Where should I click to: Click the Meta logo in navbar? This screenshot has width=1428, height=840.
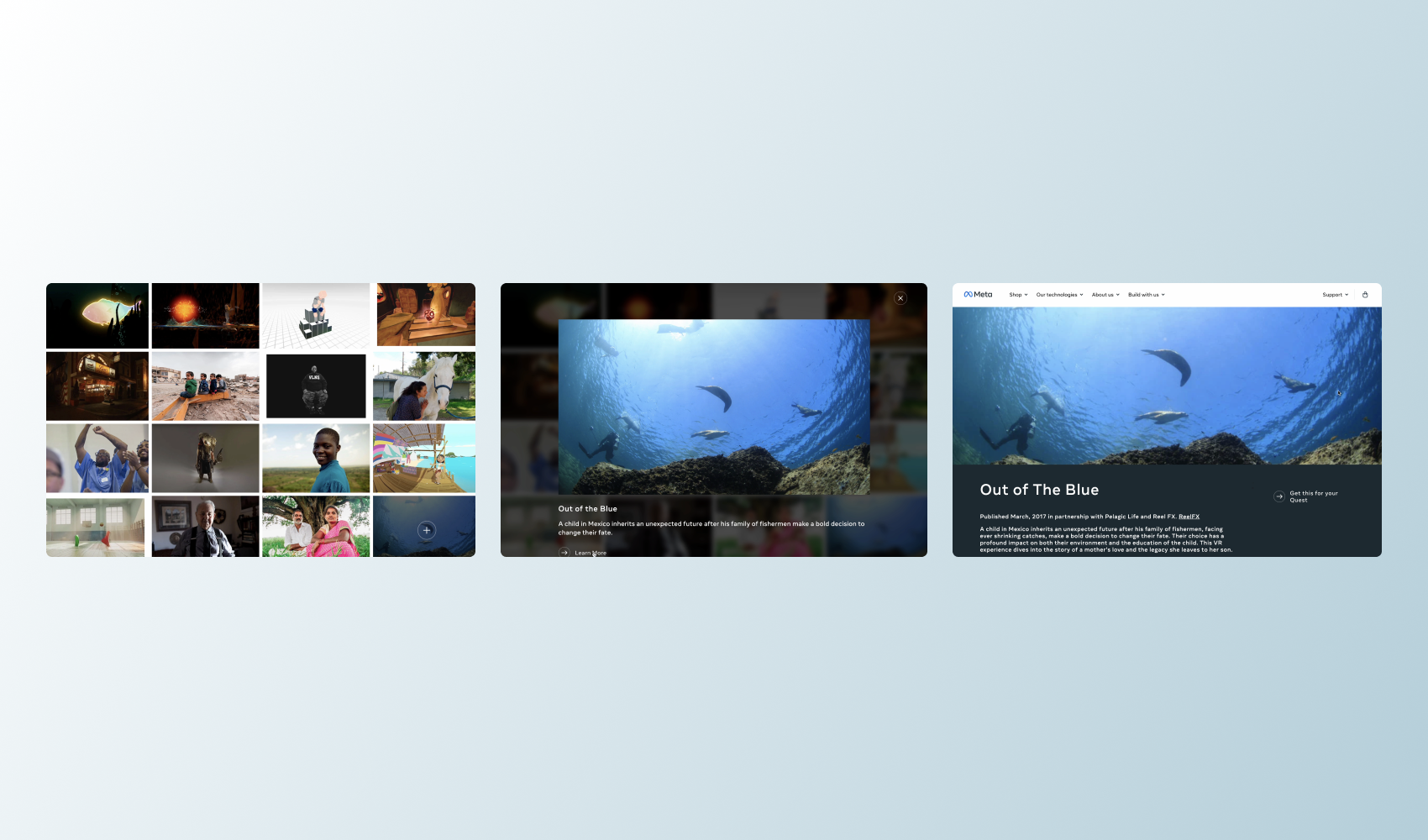click(978, 295)
